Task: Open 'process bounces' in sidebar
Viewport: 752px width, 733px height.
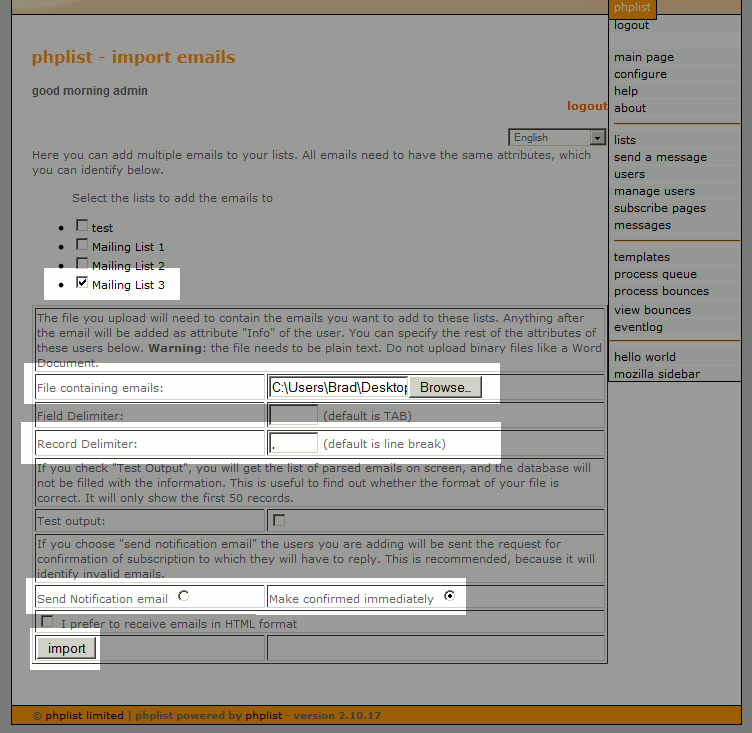Action: click(661, 291)
